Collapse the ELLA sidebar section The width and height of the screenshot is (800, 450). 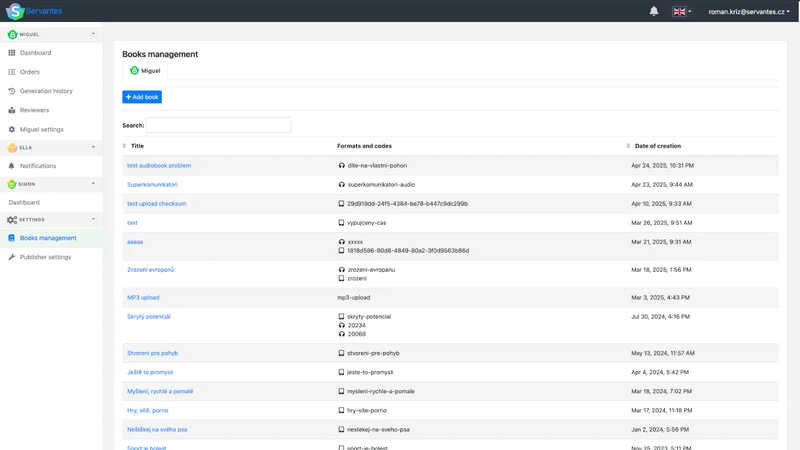(x=93, y=147)
